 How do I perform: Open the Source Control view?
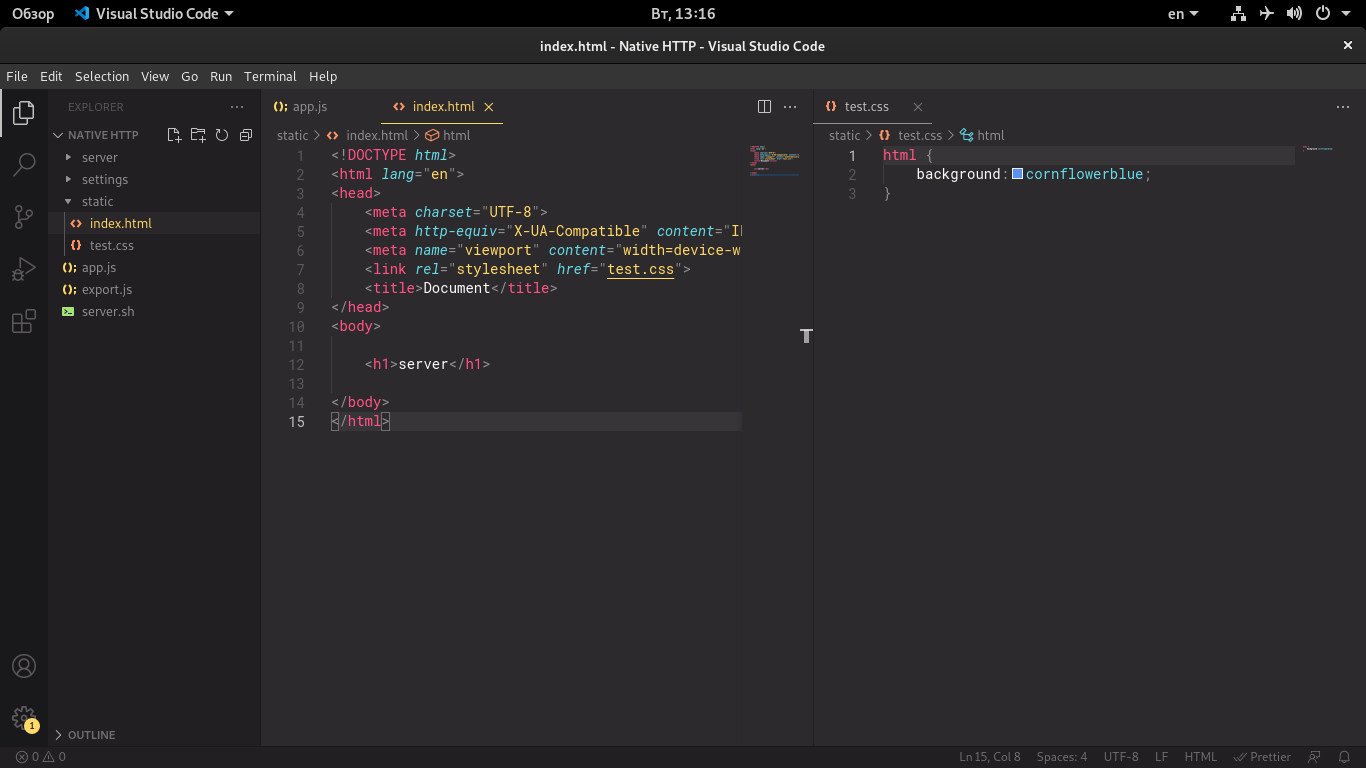click(x=24, y=216)
